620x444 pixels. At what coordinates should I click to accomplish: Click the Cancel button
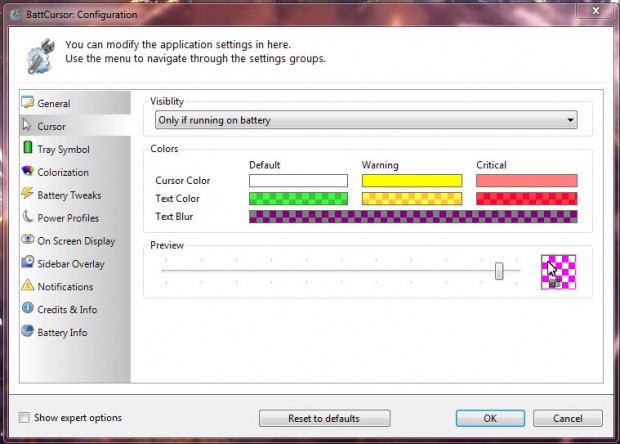[568, 418]
